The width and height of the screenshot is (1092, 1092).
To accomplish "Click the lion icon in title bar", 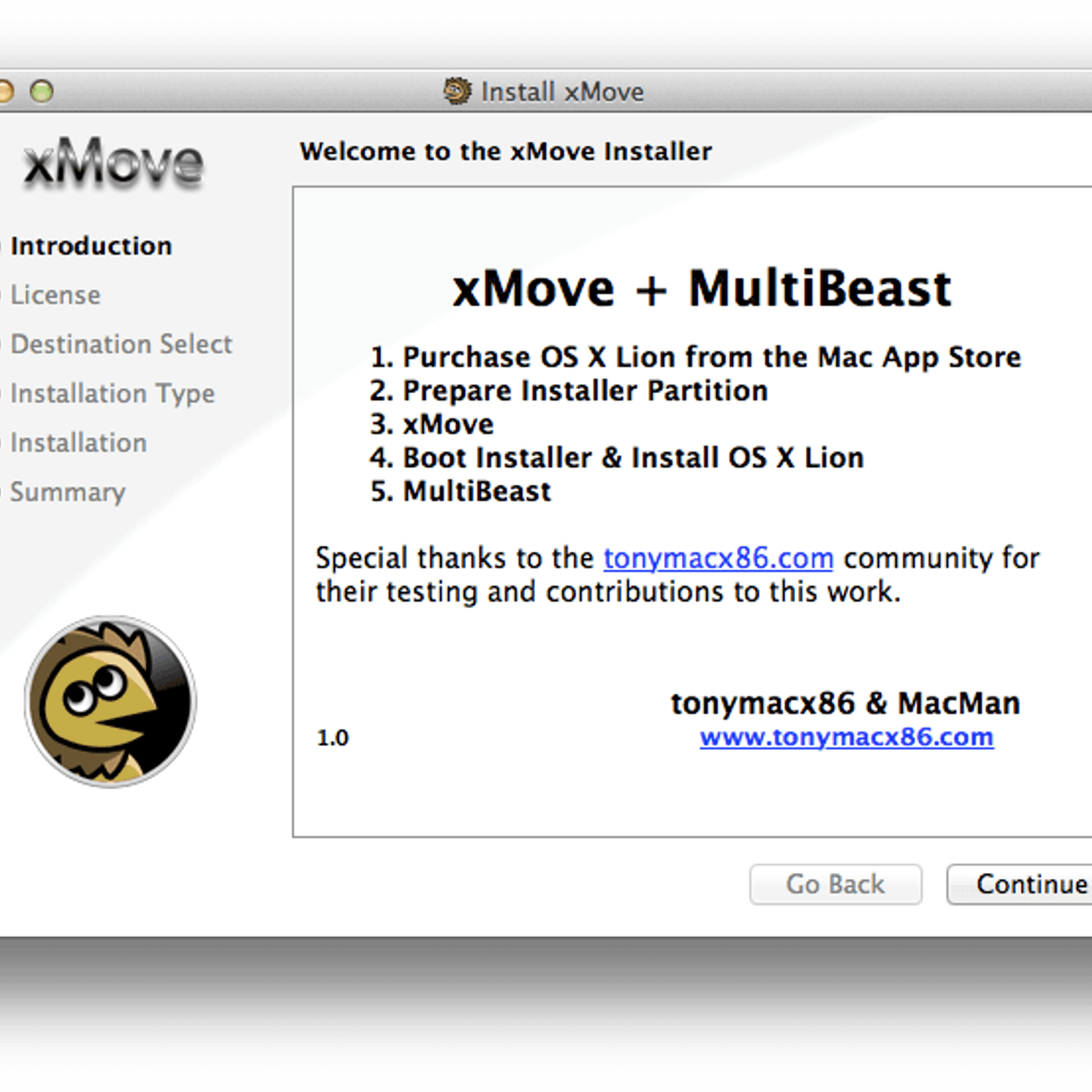I will [x=457, y=91].
